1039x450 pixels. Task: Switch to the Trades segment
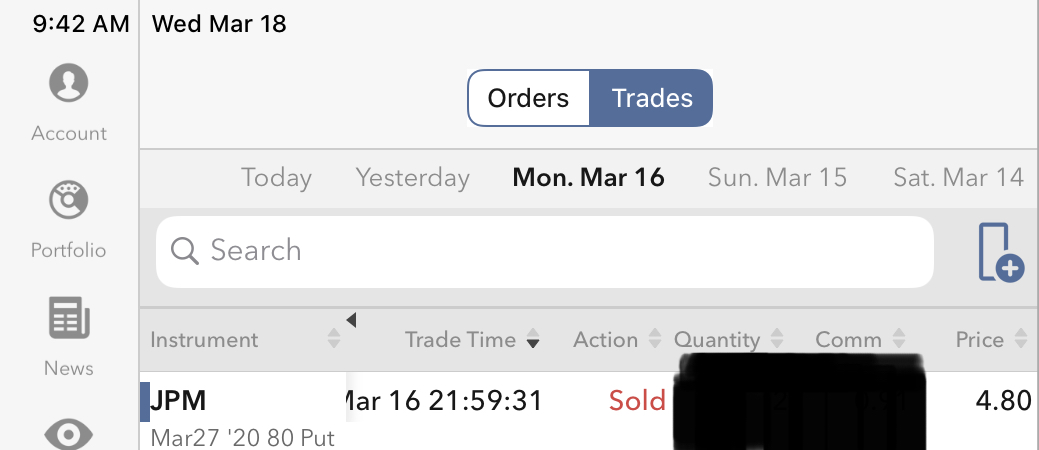[x=652, y=98]
